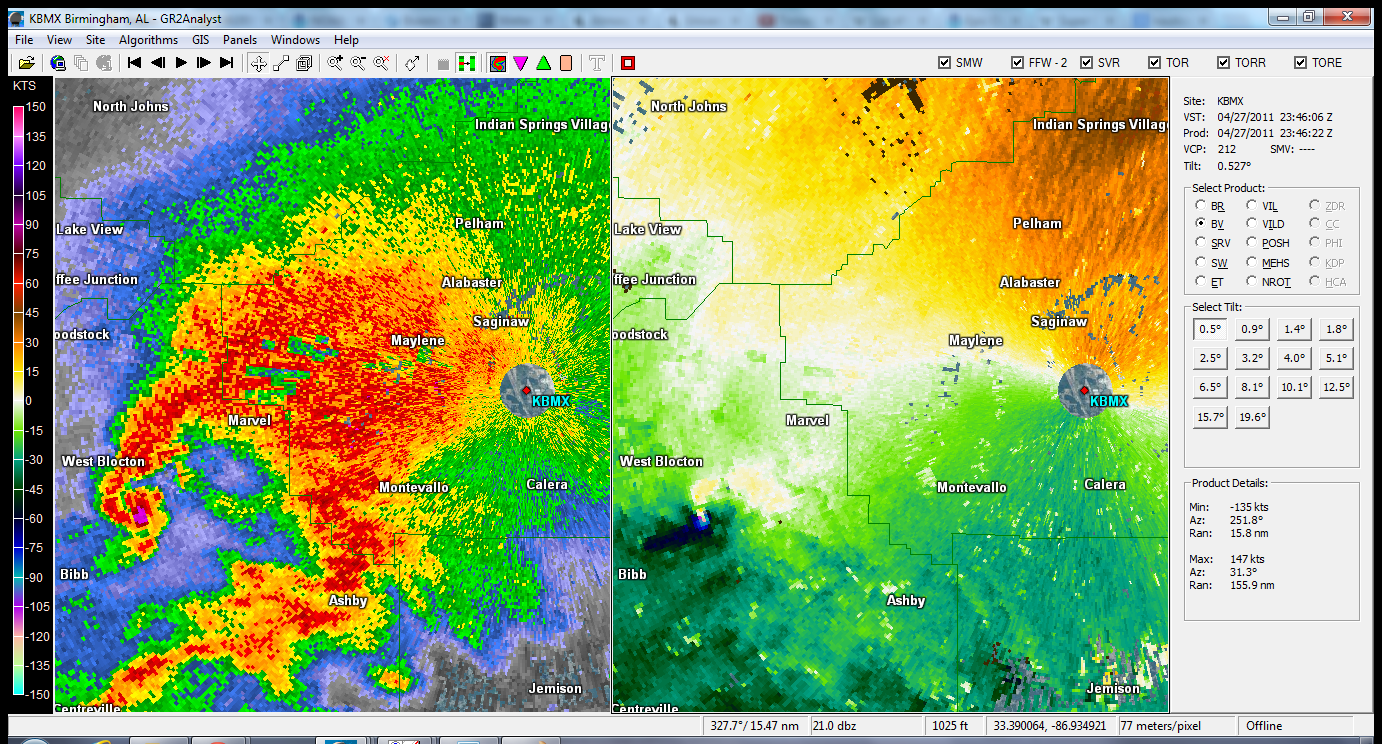Viewport: 1382px width, 744px height.
Task: Open a radar file with the folder icon
Action: point(26,63)
